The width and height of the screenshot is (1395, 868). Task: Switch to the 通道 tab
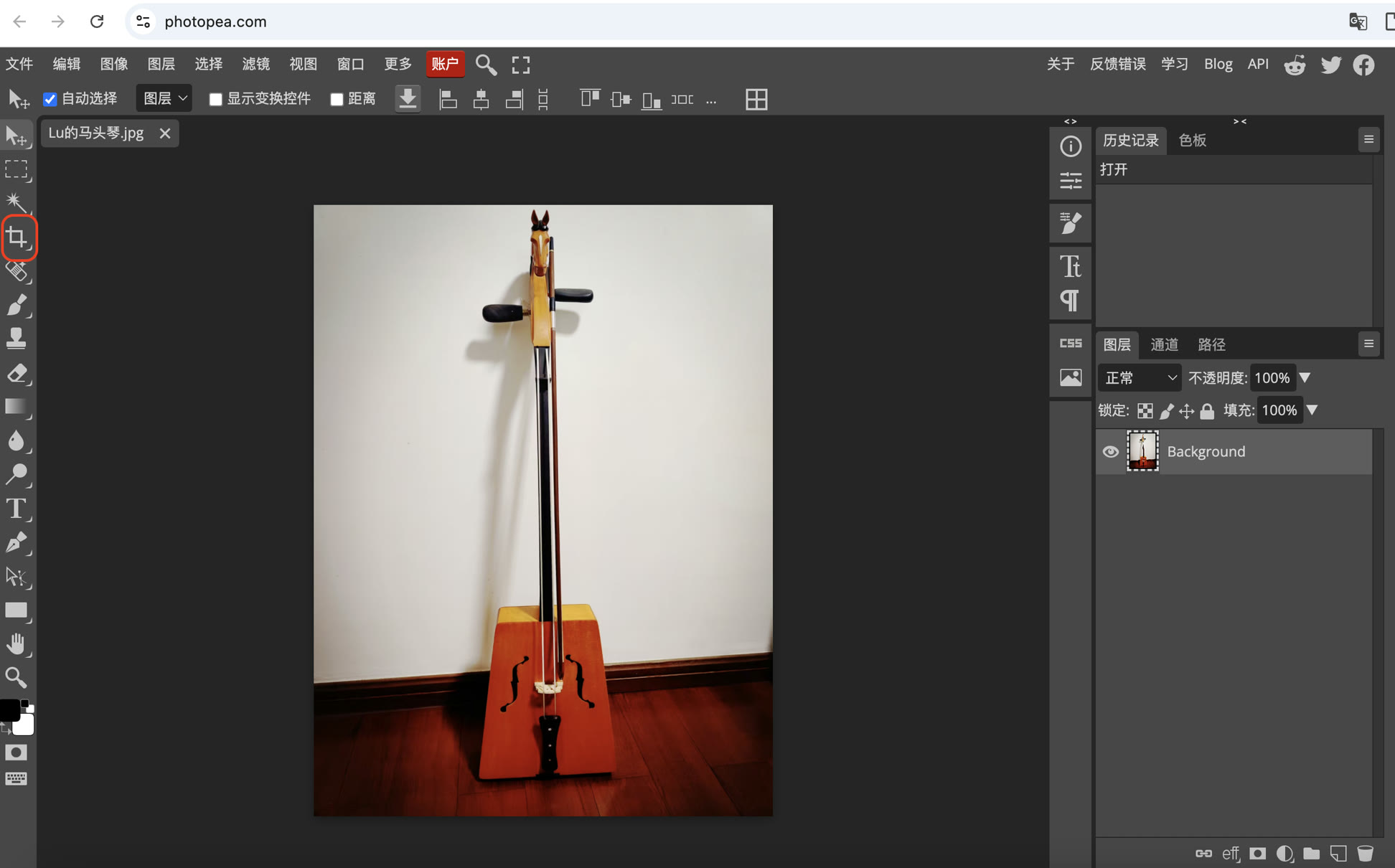[x=1164, y=344]
